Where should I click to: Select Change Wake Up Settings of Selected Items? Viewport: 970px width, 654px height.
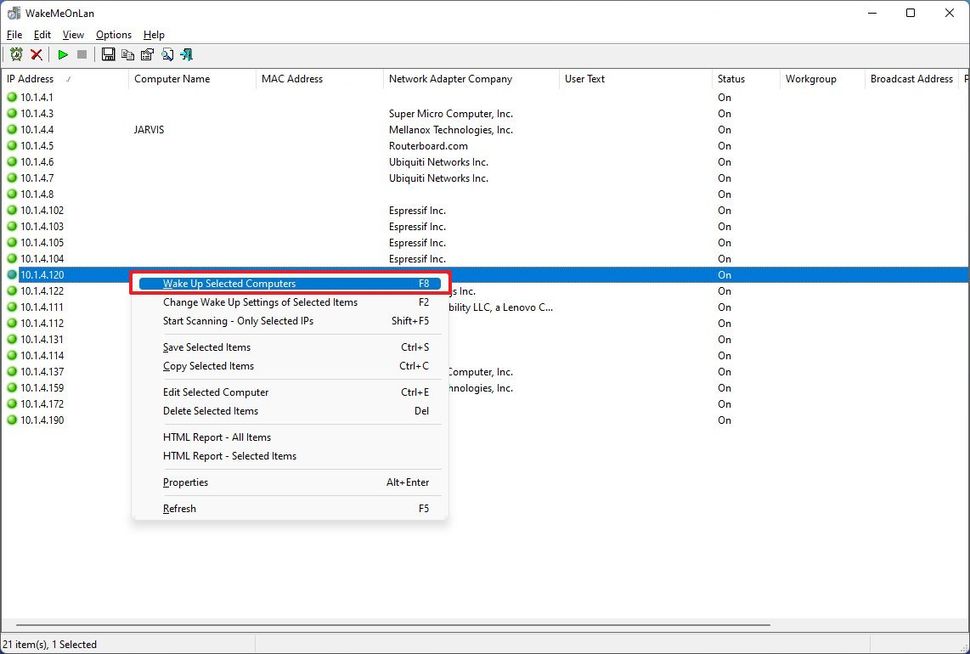(x=260, y=302)
